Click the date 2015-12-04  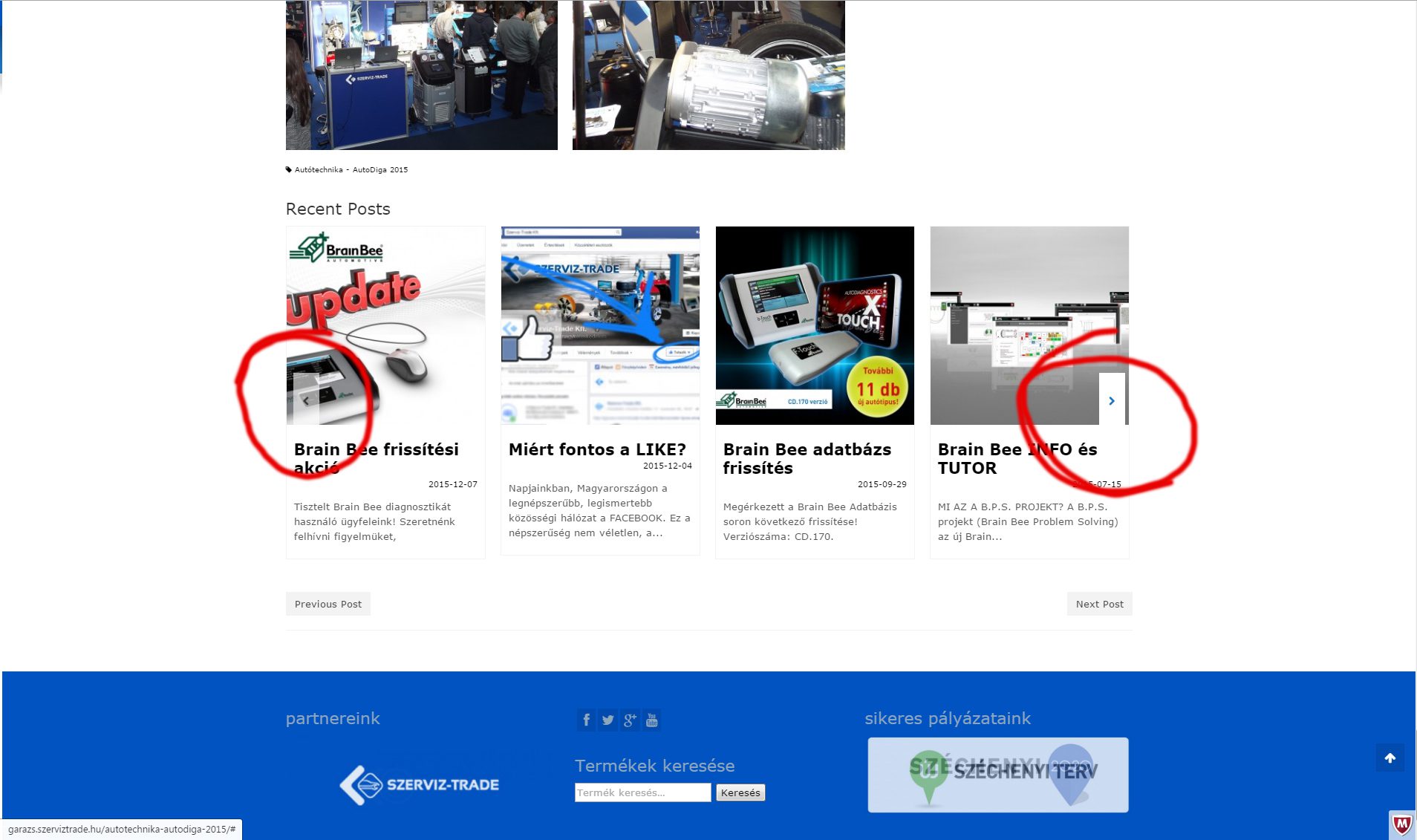tap(668, 466)
